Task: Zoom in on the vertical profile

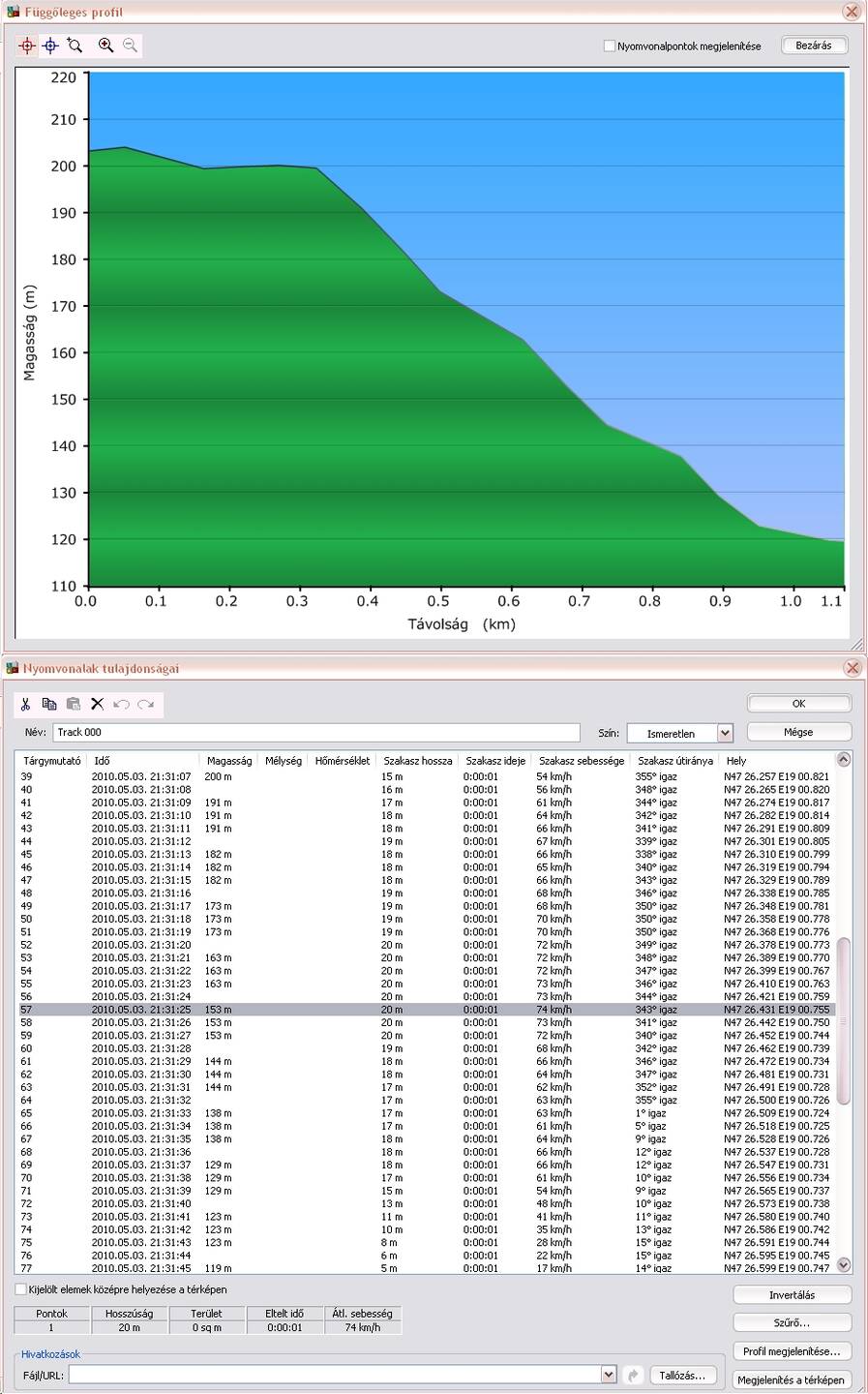Action: click(105, 45)
